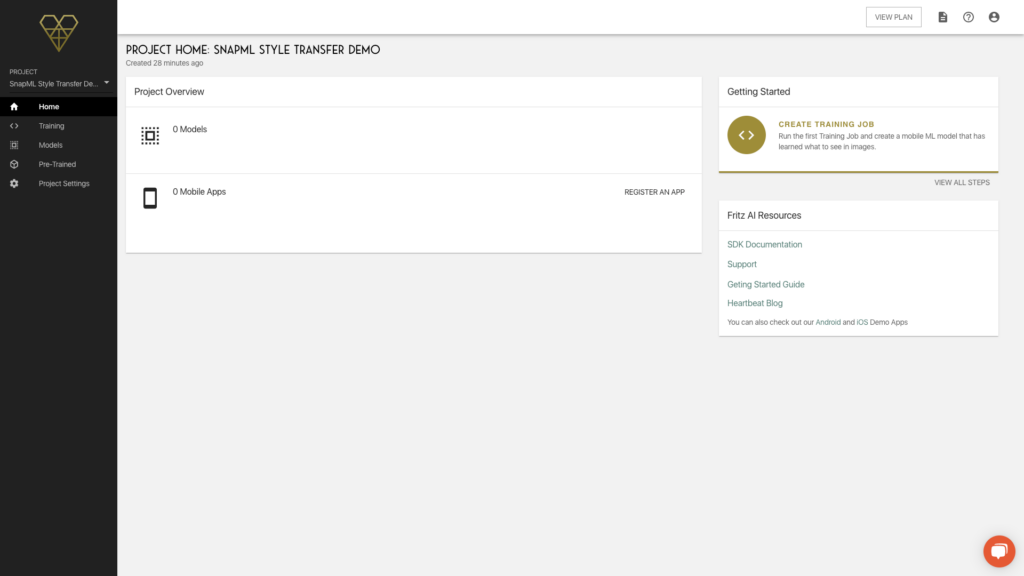Click the Pre-Trained cube icon in sidebar
The height and width of the screenshot is (576, 1024).
14,165
